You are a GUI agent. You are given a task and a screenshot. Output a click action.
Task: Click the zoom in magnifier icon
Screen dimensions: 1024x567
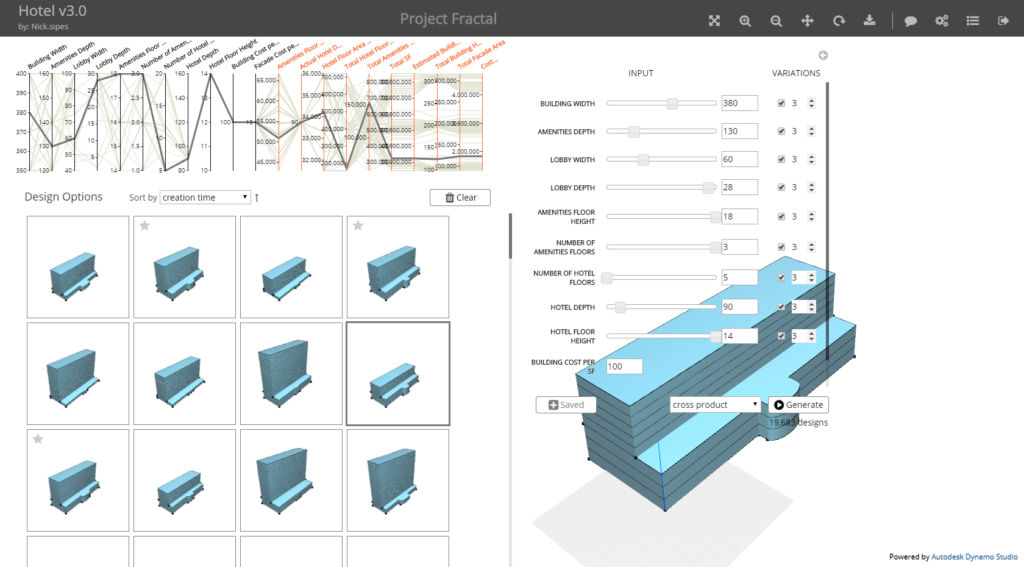[x=745, y=21]
